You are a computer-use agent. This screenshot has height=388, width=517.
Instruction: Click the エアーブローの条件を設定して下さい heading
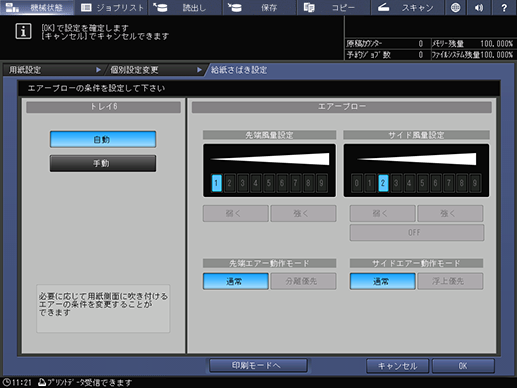[96, 88]
